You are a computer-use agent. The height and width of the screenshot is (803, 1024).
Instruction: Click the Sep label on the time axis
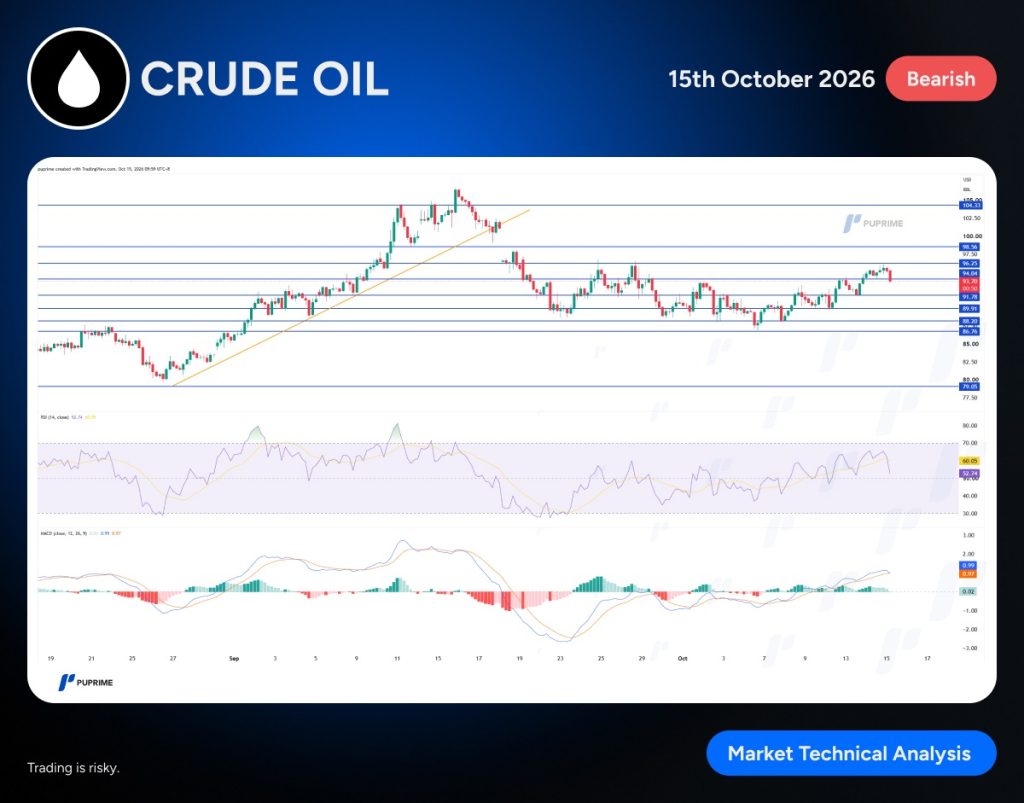pos(234,659)
